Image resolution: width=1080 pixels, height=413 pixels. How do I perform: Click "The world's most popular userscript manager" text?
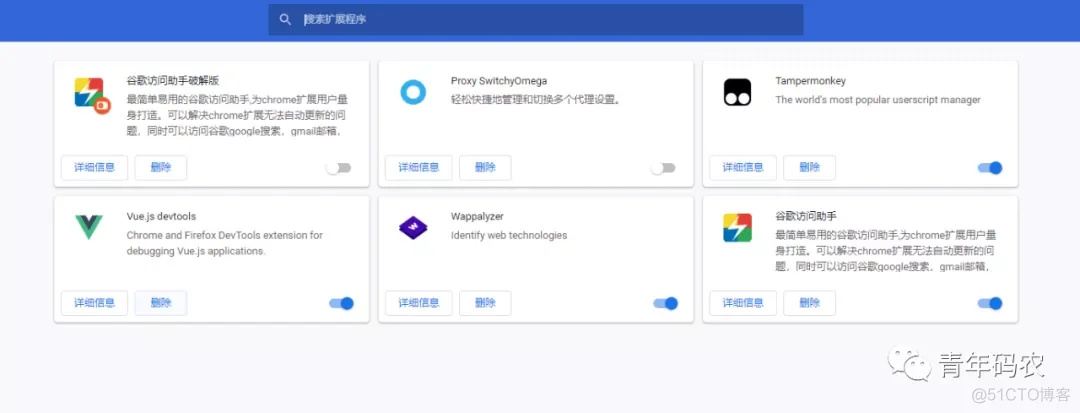pyautogui.click(x=878, y=100)
